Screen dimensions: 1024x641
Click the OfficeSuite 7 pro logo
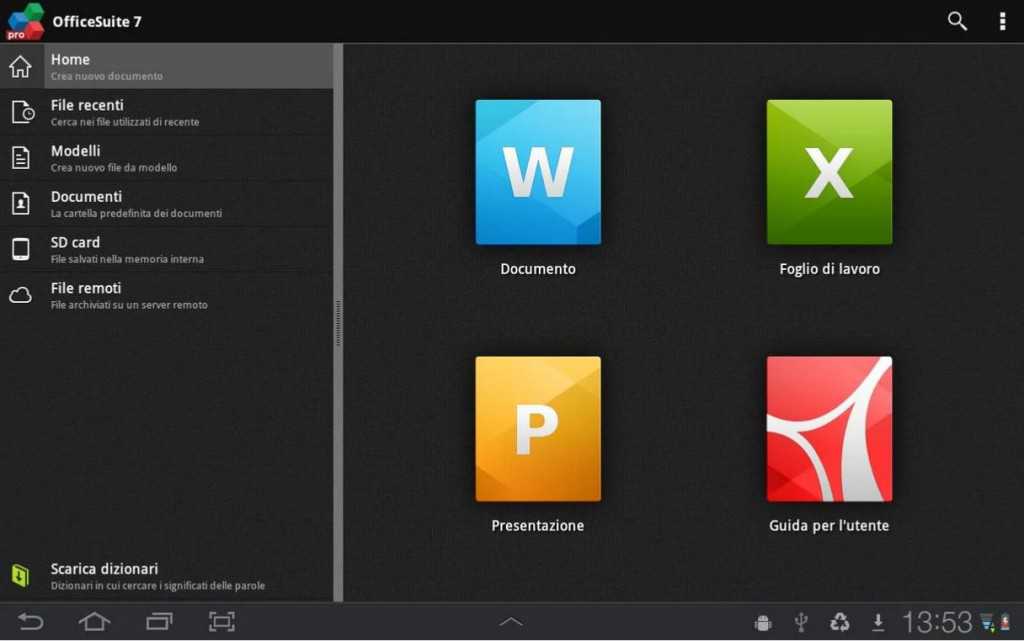23,20
